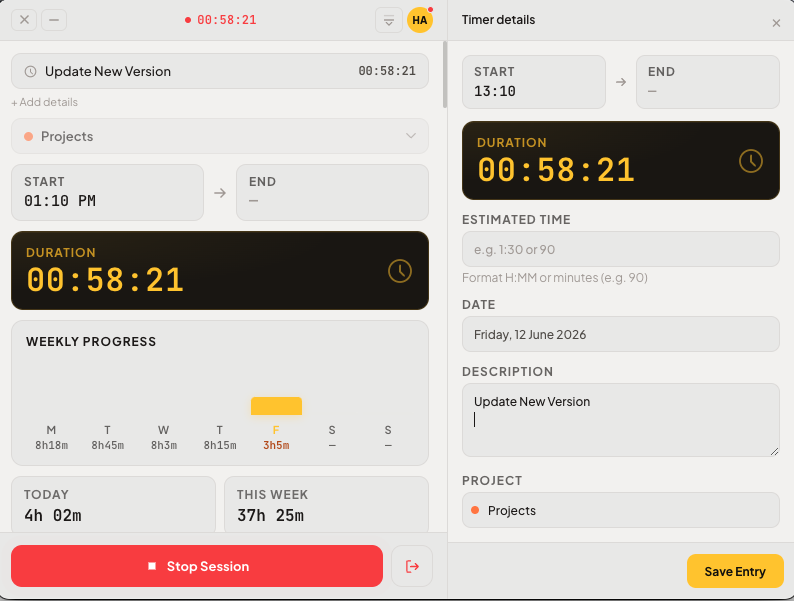
Task: Expand the Projects dropdown chevron
Action: pyautogui.click(x=411, y=136)
